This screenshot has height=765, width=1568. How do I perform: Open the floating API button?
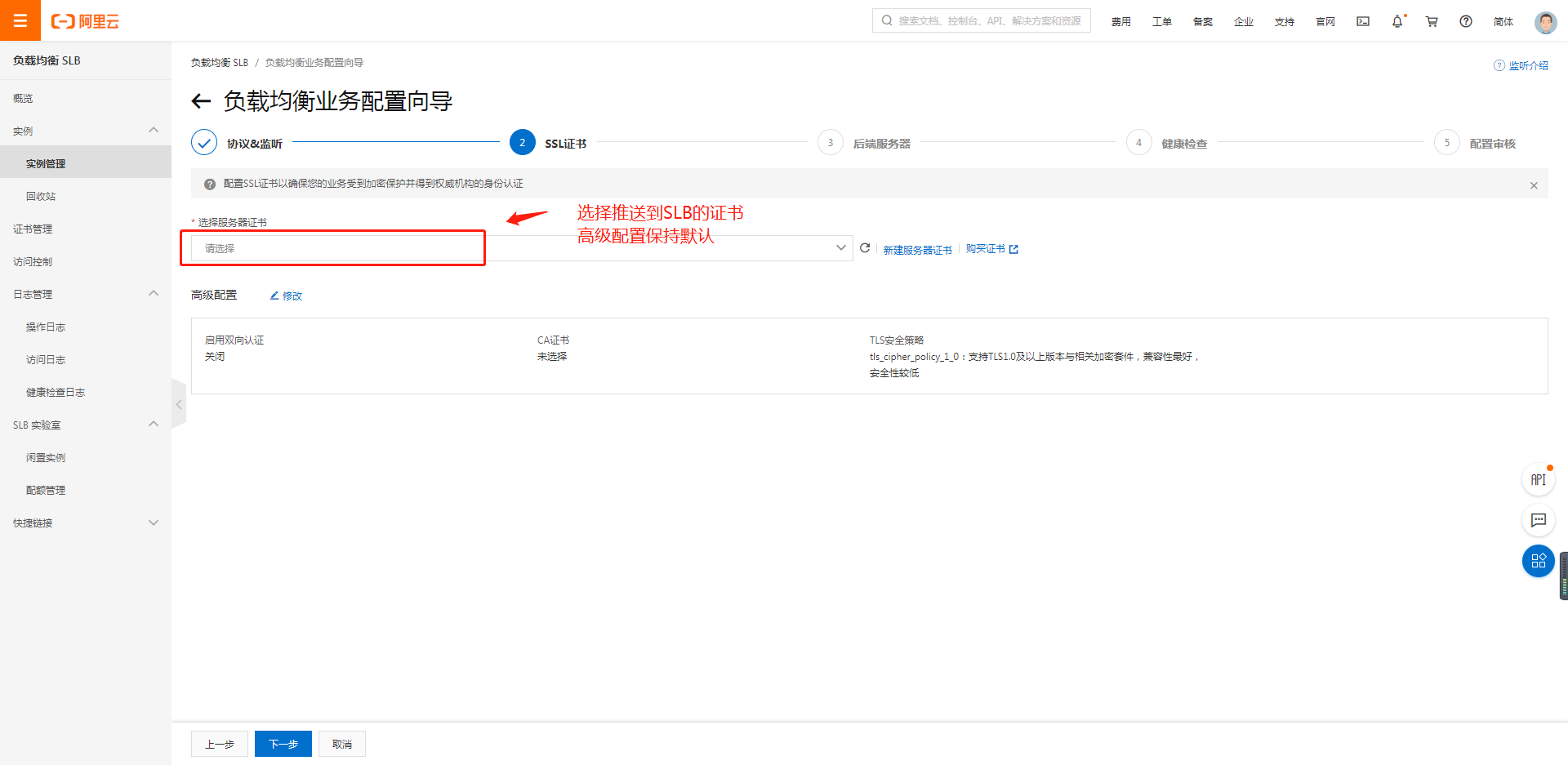(1538, 479)
